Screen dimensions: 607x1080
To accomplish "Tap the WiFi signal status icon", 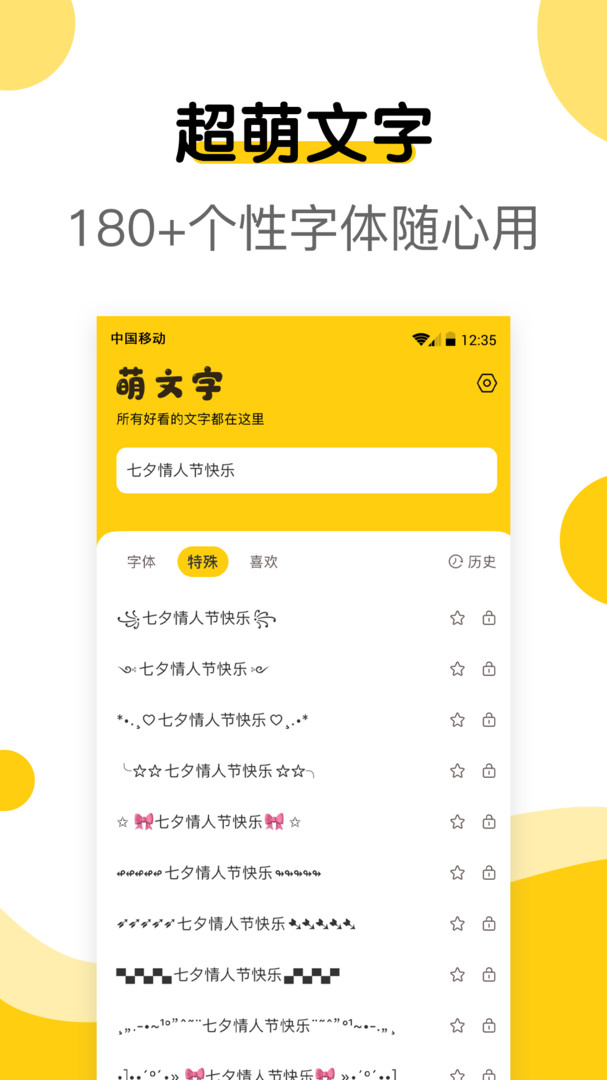I will tap(421, 340).
